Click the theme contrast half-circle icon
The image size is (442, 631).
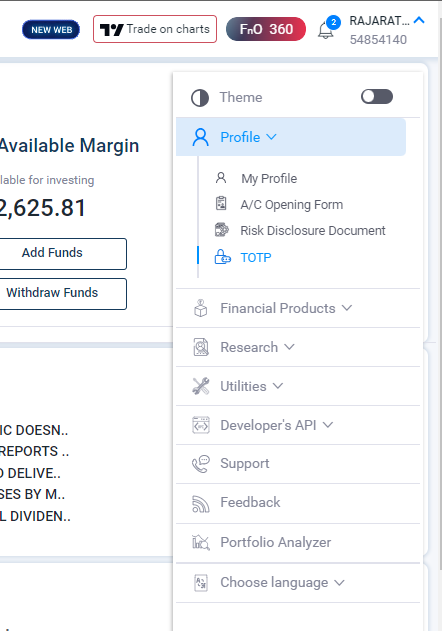(200, 98)
